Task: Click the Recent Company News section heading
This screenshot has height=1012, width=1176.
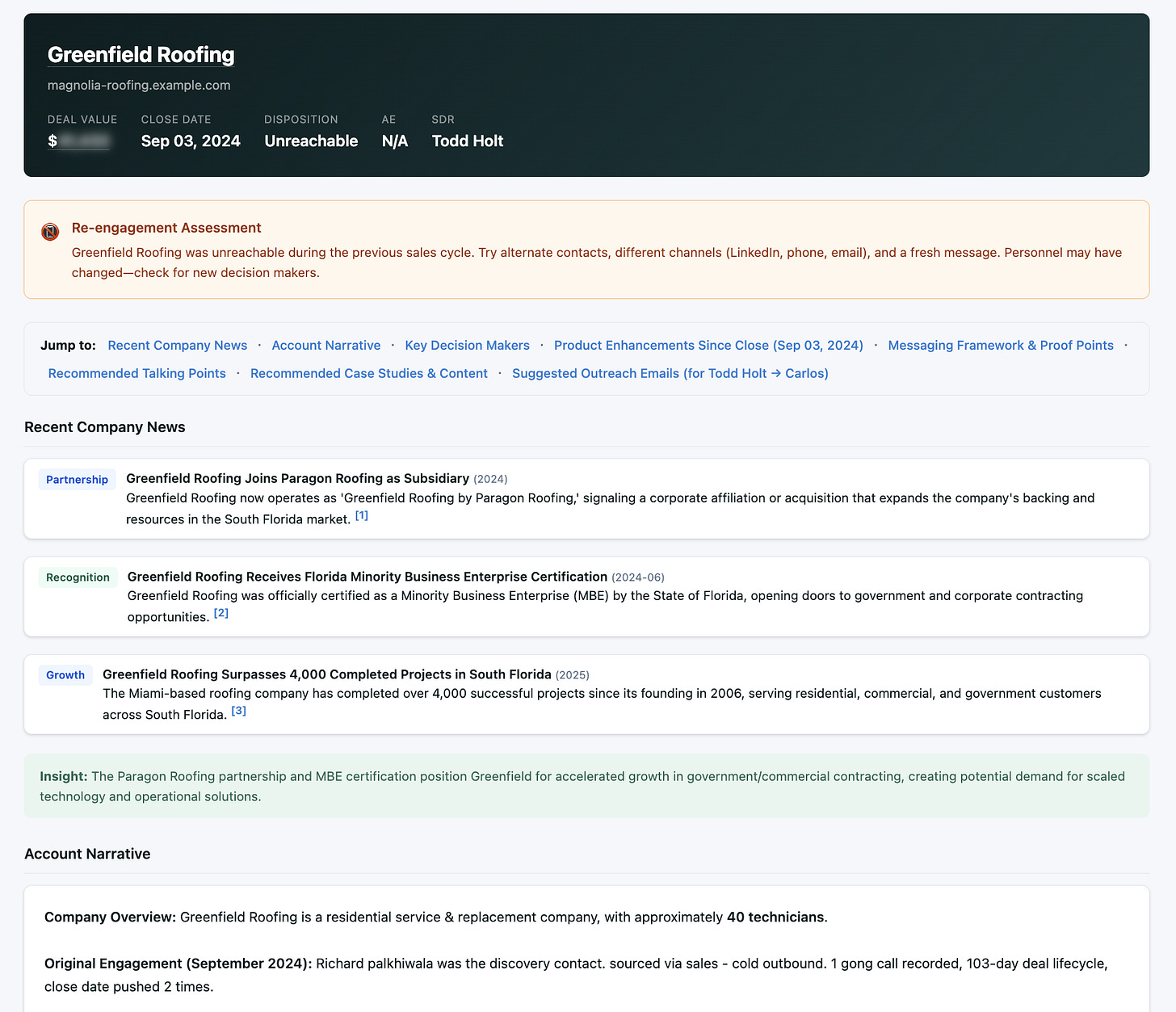Action: (105, 427)
